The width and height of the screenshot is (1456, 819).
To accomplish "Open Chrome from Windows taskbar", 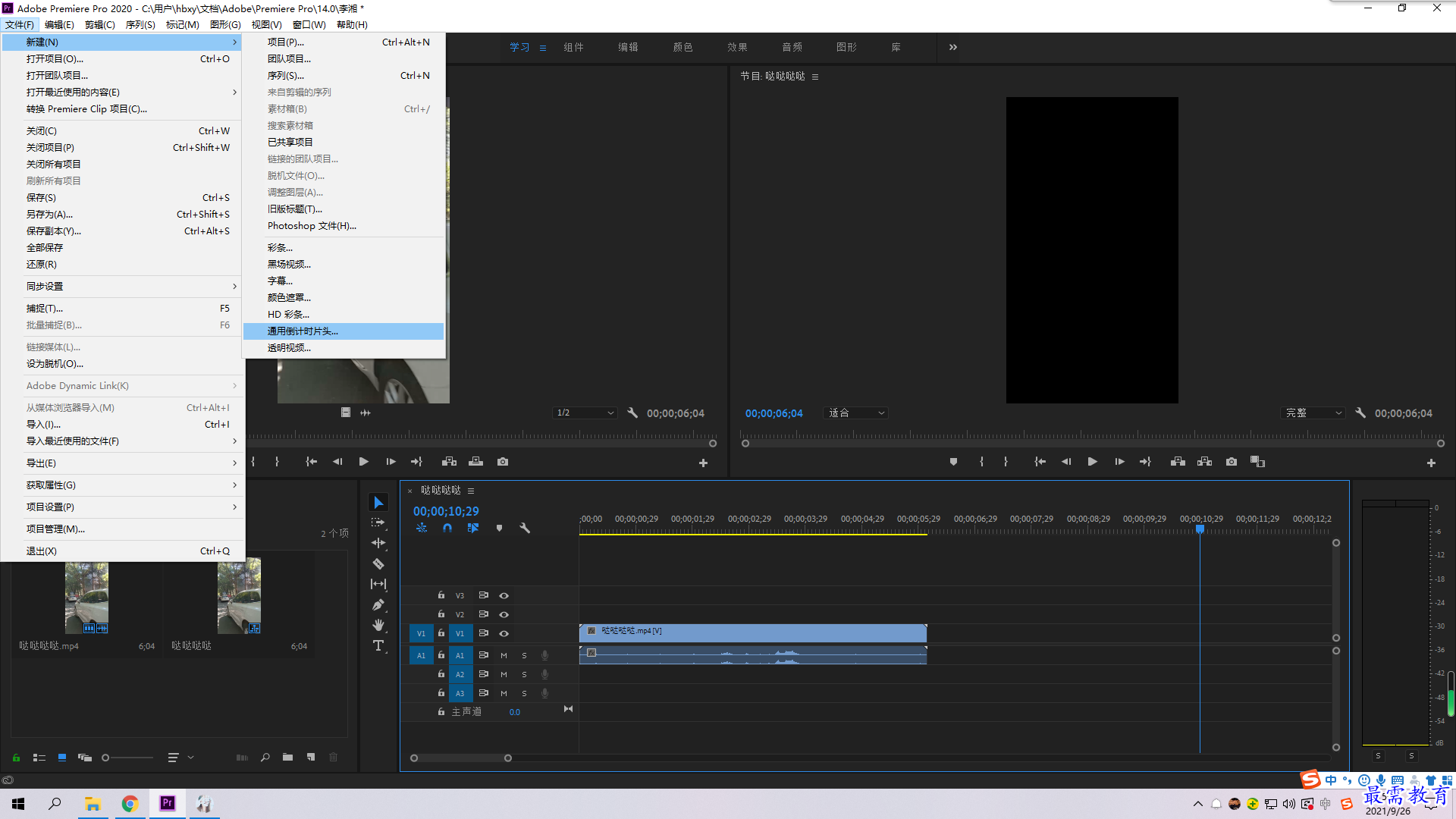I will point(130,804).
